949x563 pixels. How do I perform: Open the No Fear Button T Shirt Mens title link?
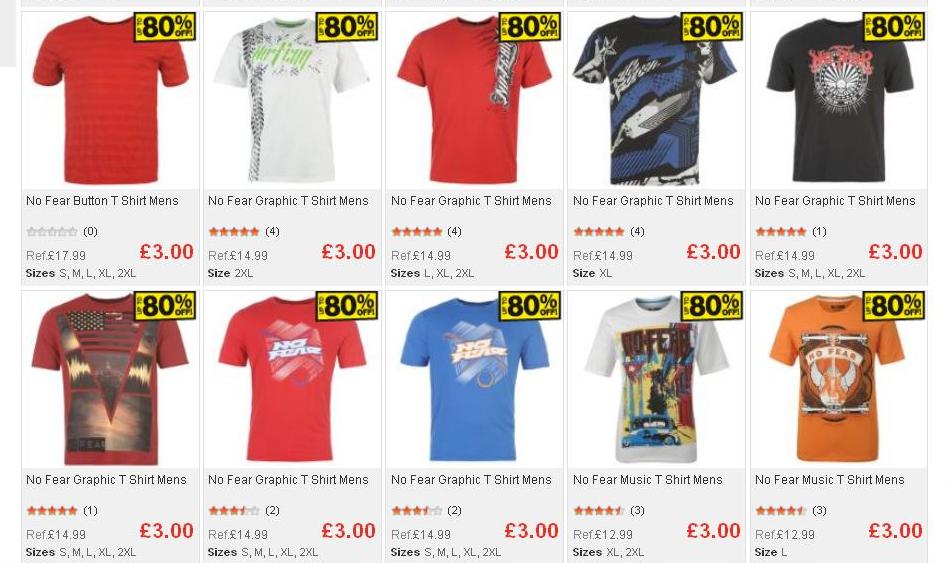click(x=102, y=200)
